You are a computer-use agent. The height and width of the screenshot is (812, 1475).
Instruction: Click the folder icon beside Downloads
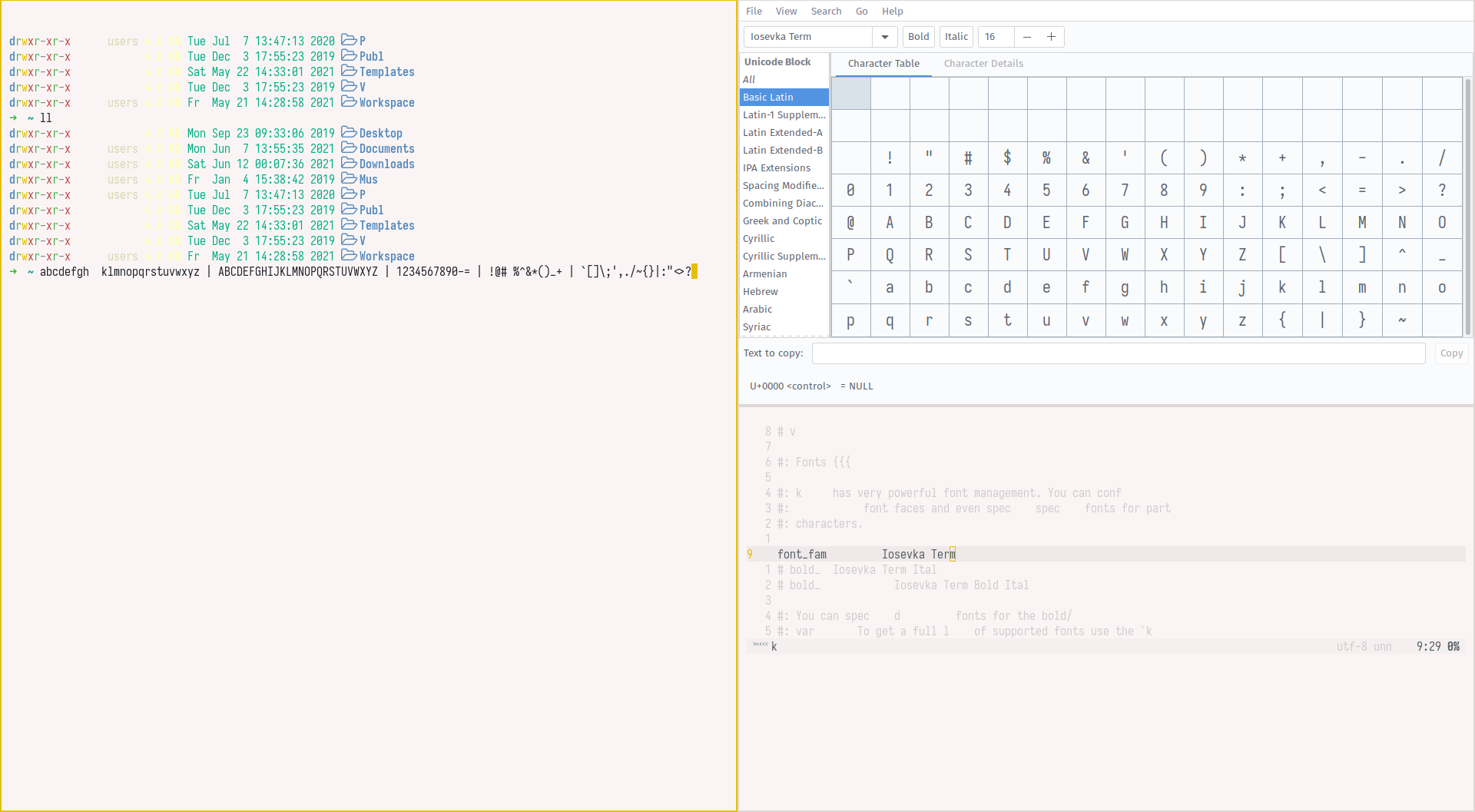348,164
